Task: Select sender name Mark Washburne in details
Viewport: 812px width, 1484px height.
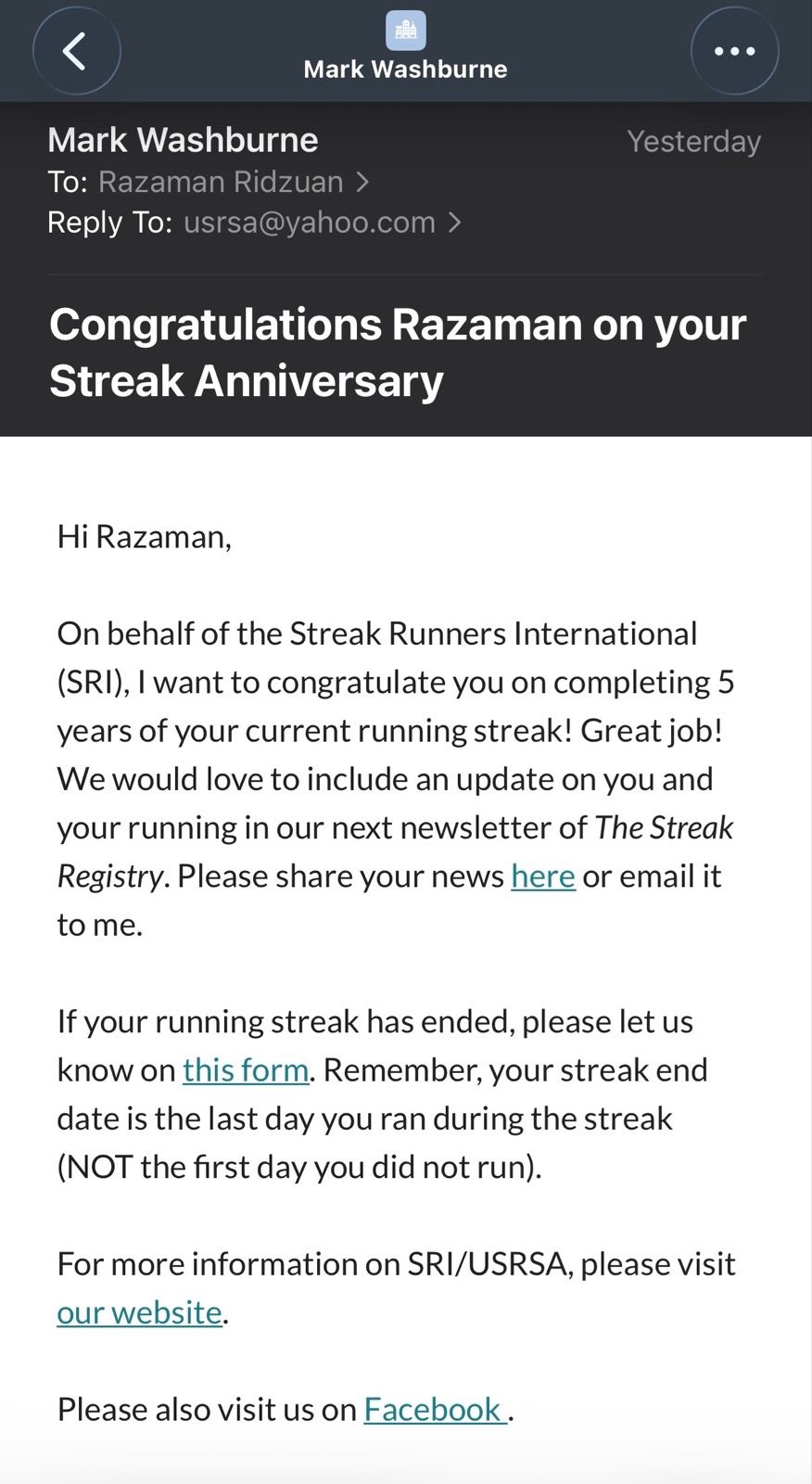Action: tap(183, 140)
